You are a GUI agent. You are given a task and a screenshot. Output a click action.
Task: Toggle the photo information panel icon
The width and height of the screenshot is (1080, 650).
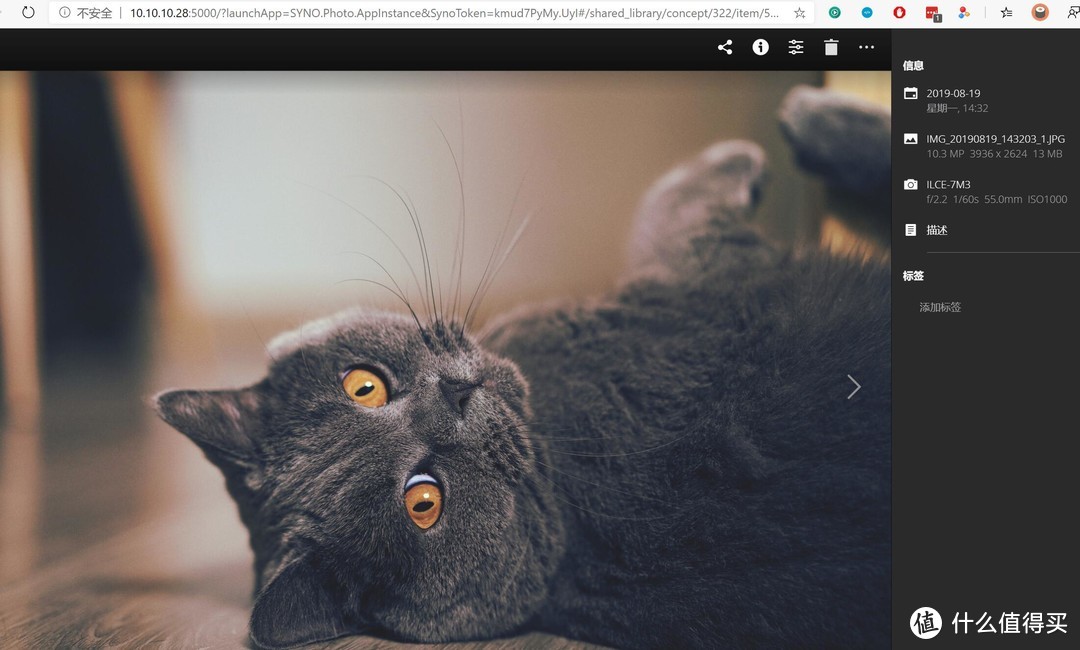click(760, 47)
